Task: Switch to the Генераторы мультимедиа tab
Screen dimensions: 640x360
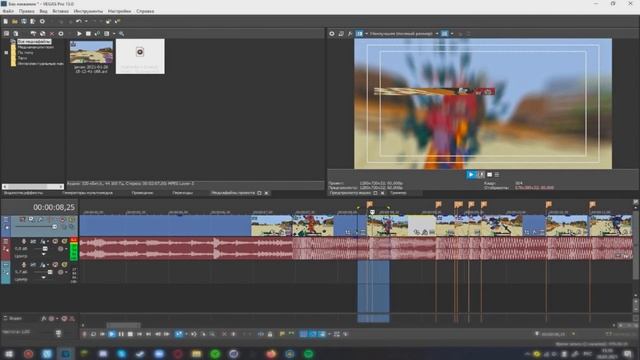Action: [x=88, y=193]
